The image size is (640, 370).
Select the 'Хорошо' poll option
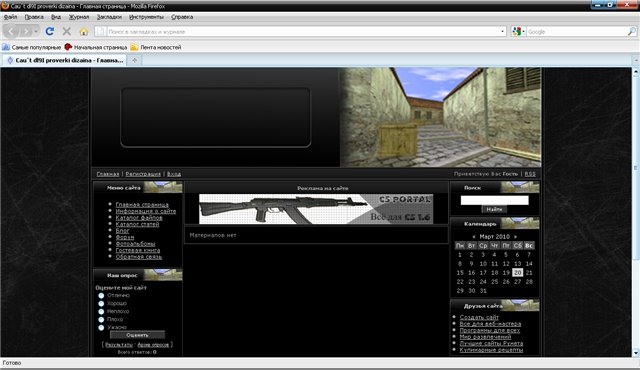pos(101,304)
